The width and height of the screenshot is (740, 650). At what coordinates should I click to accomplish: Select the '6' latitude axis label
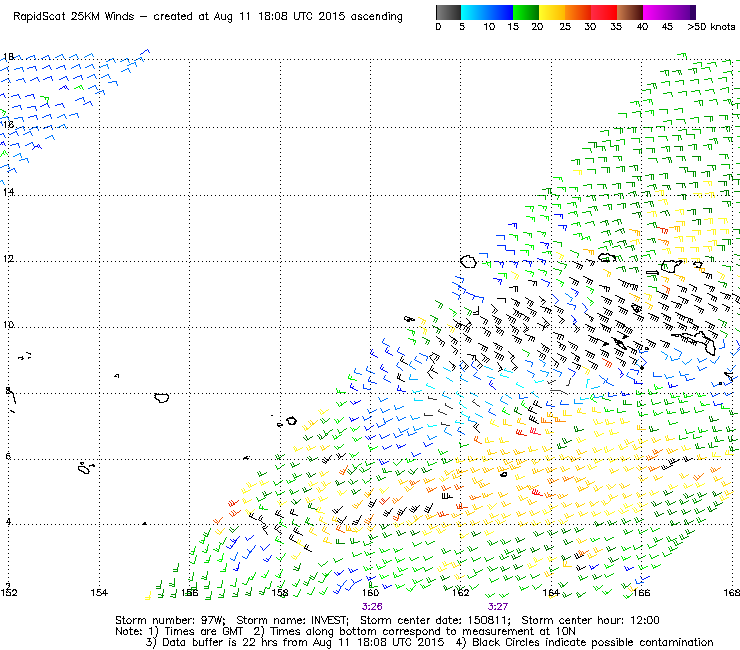click(8, 456)
